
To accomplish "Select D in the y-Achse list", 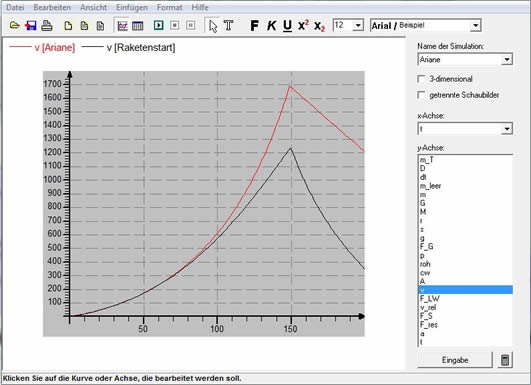I will click(x=465, y=168).
